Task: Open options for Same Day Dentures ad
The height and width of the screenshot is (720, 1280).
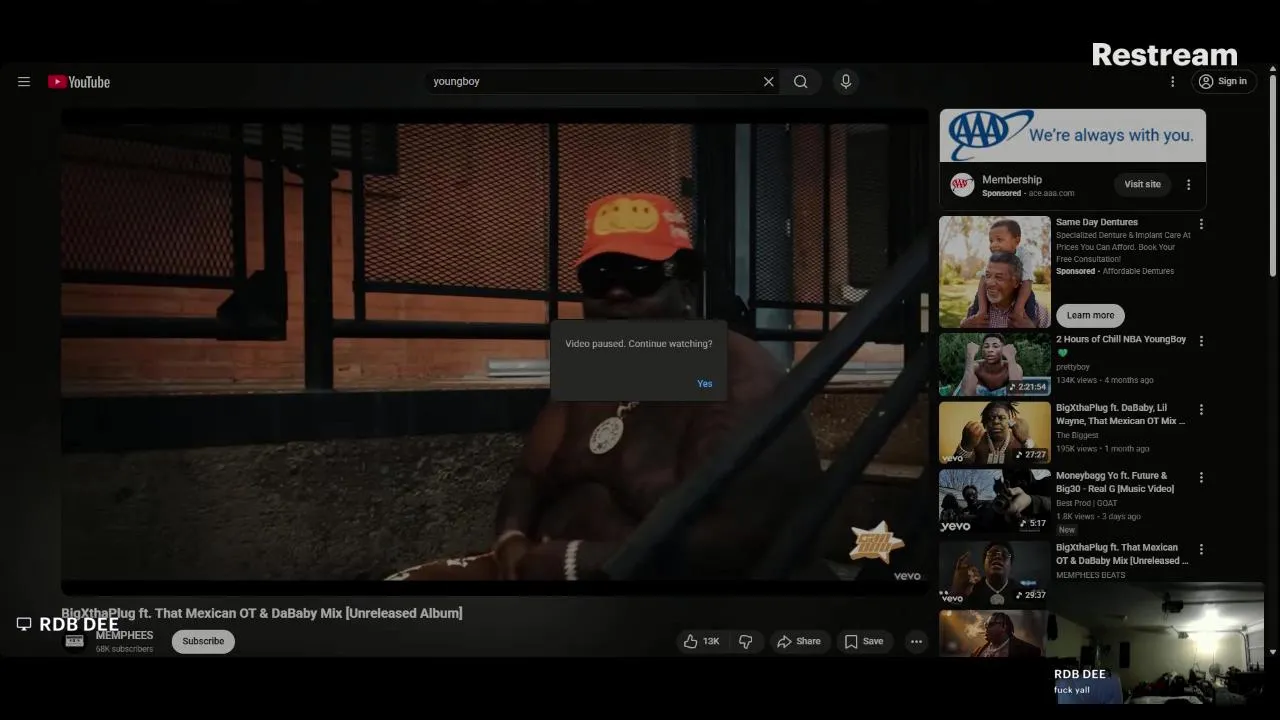Action: pyautogui.click(x=1201, y=224)
